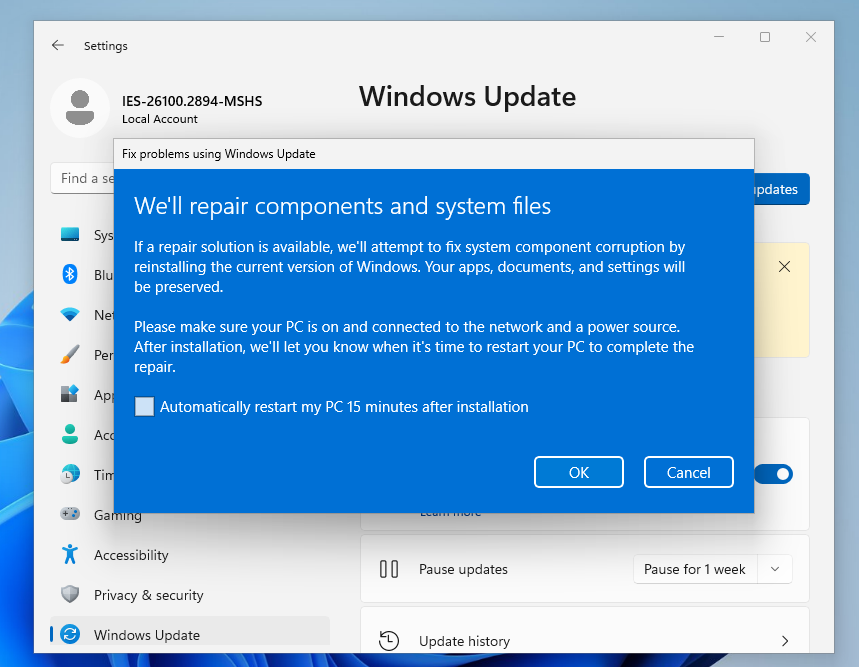Click the Pause updates pause icon
Screen dimensions: 859x667
(x=389, y=569)
